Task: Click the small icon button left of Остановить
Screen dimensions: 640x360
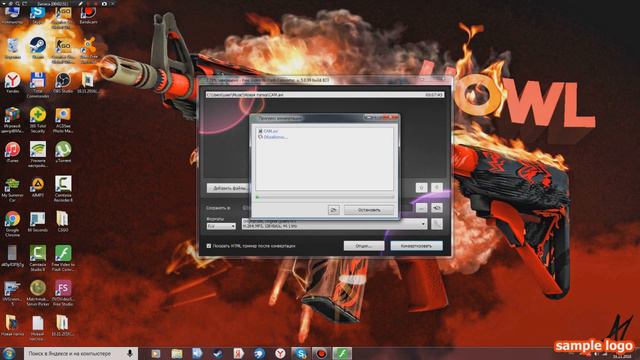Action: coord(333,210)
